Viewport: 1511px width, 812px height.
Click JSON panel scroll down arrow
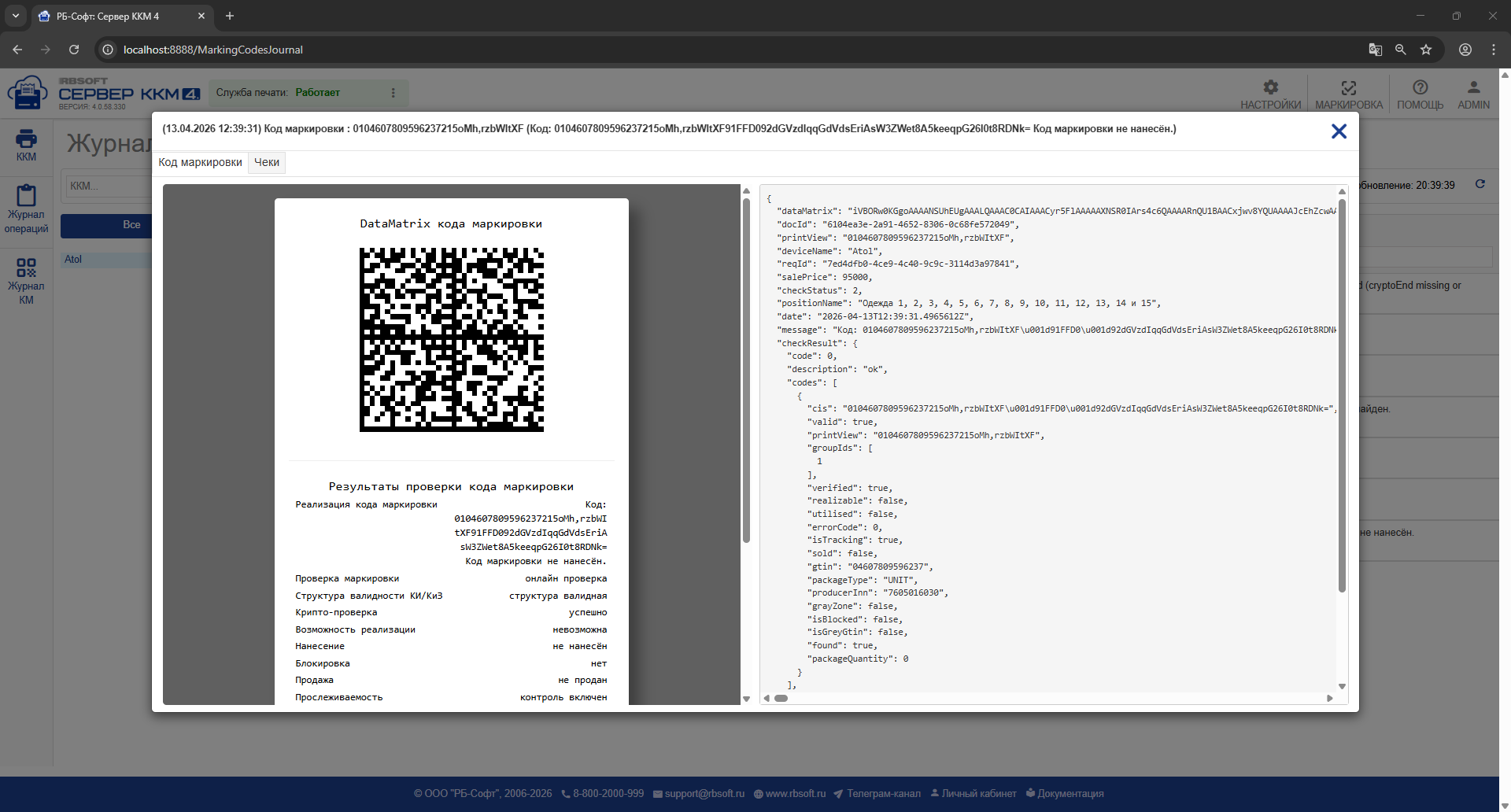tap(1342, 687)
